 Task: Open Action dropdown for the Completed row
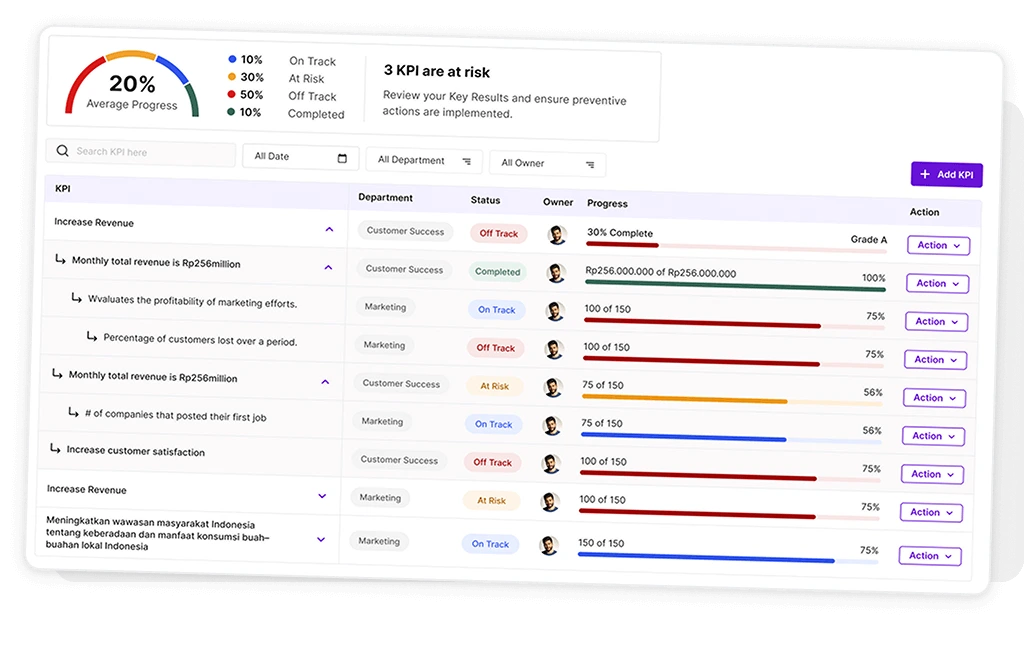coord(937,283)
